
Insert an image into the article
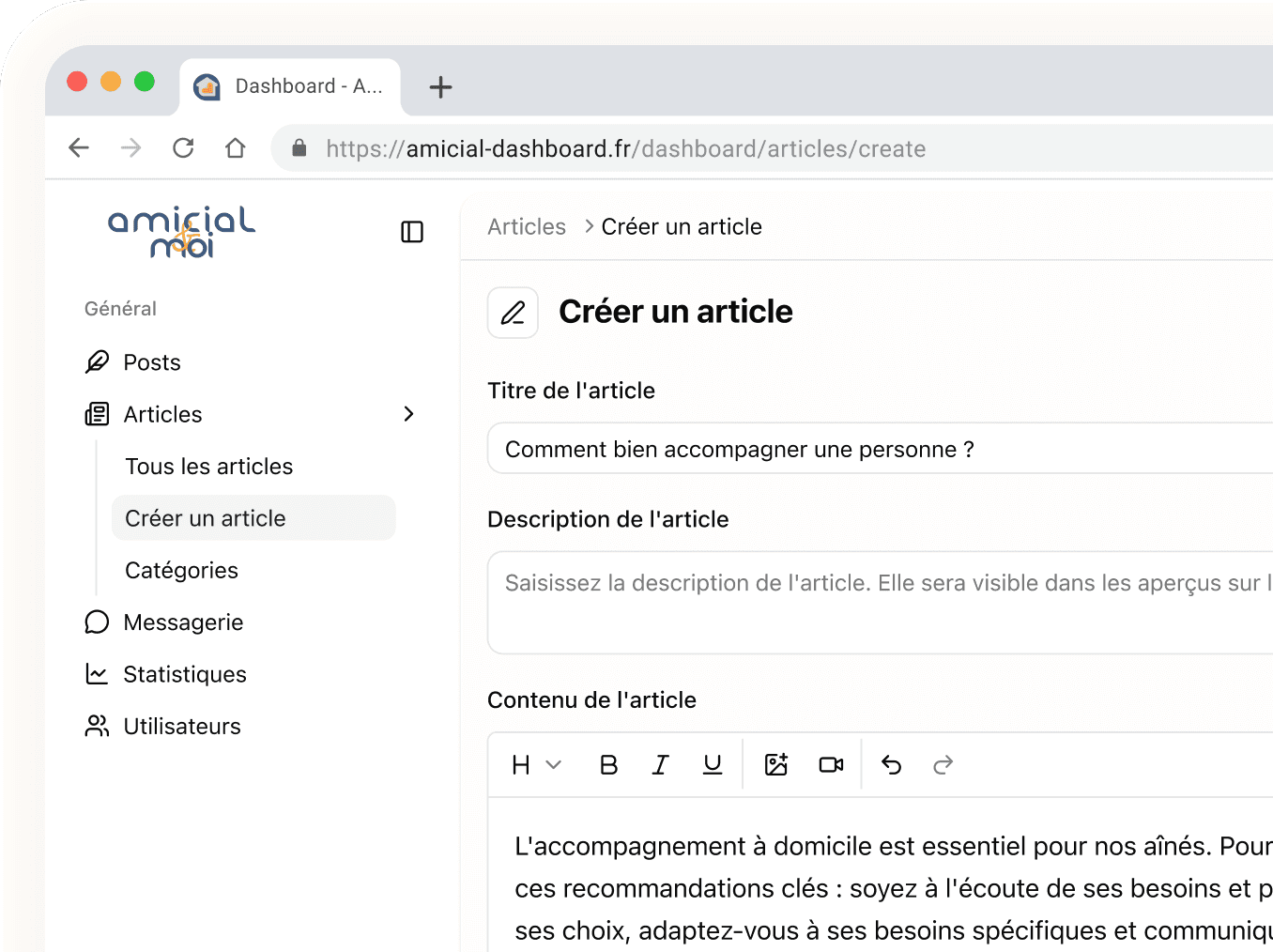coord(776,765)
